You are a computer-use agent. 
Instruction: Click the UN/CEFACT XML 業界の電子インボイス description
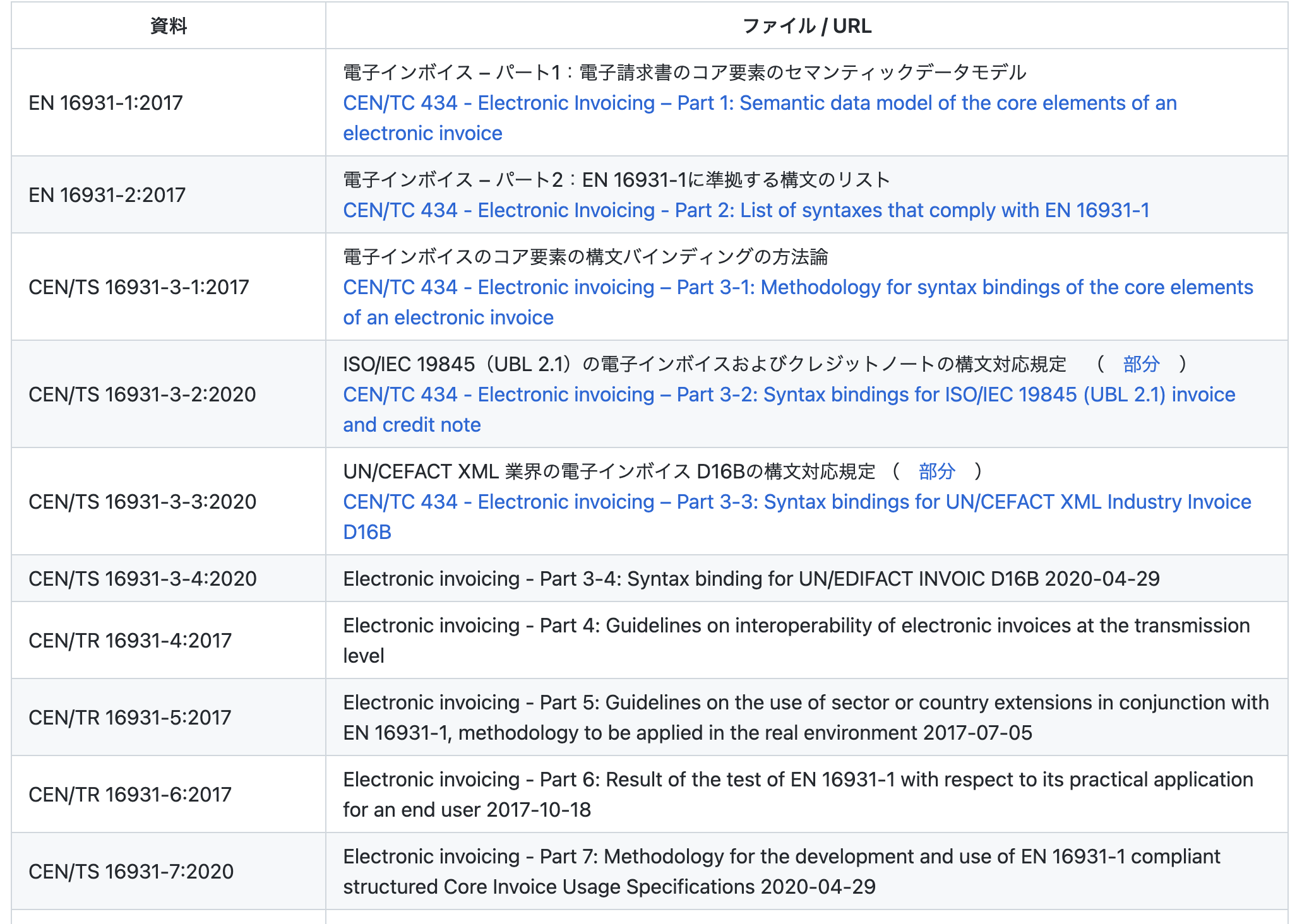pos(609,471)
